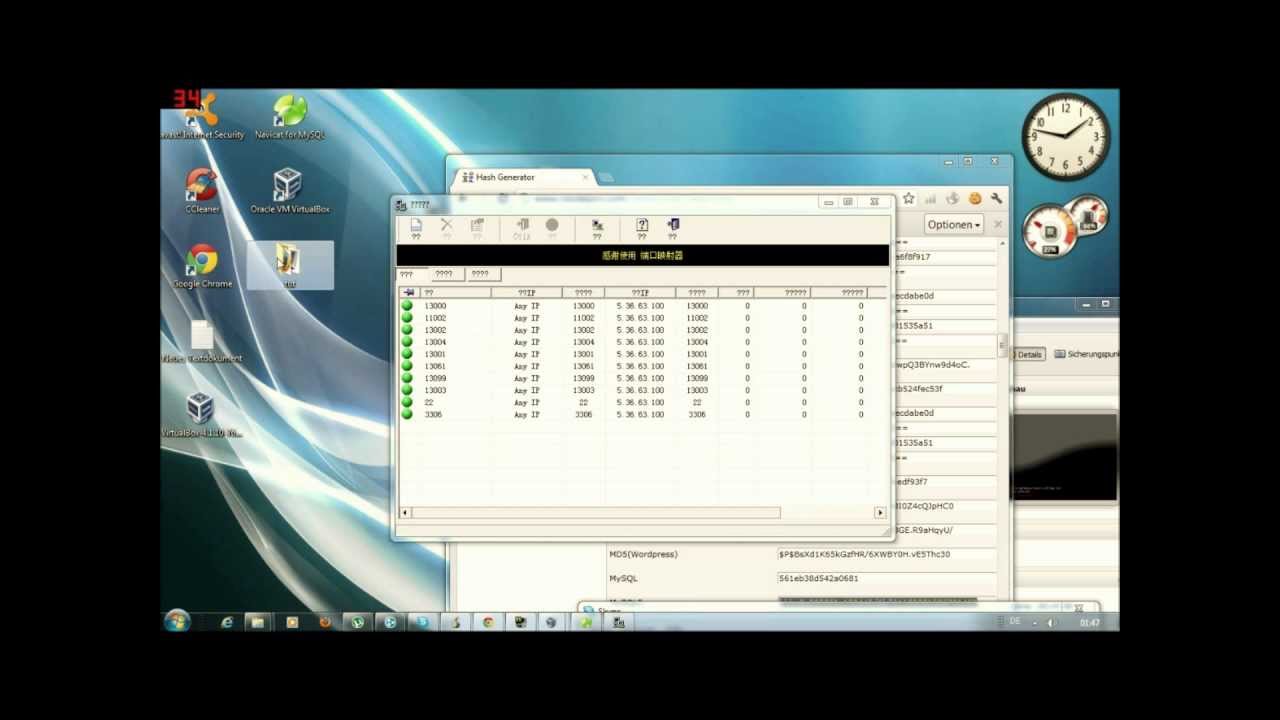This screenshot has width=1280, height=720.
Task: Open the Windows Start orb
Action: (x=177, y=621)
